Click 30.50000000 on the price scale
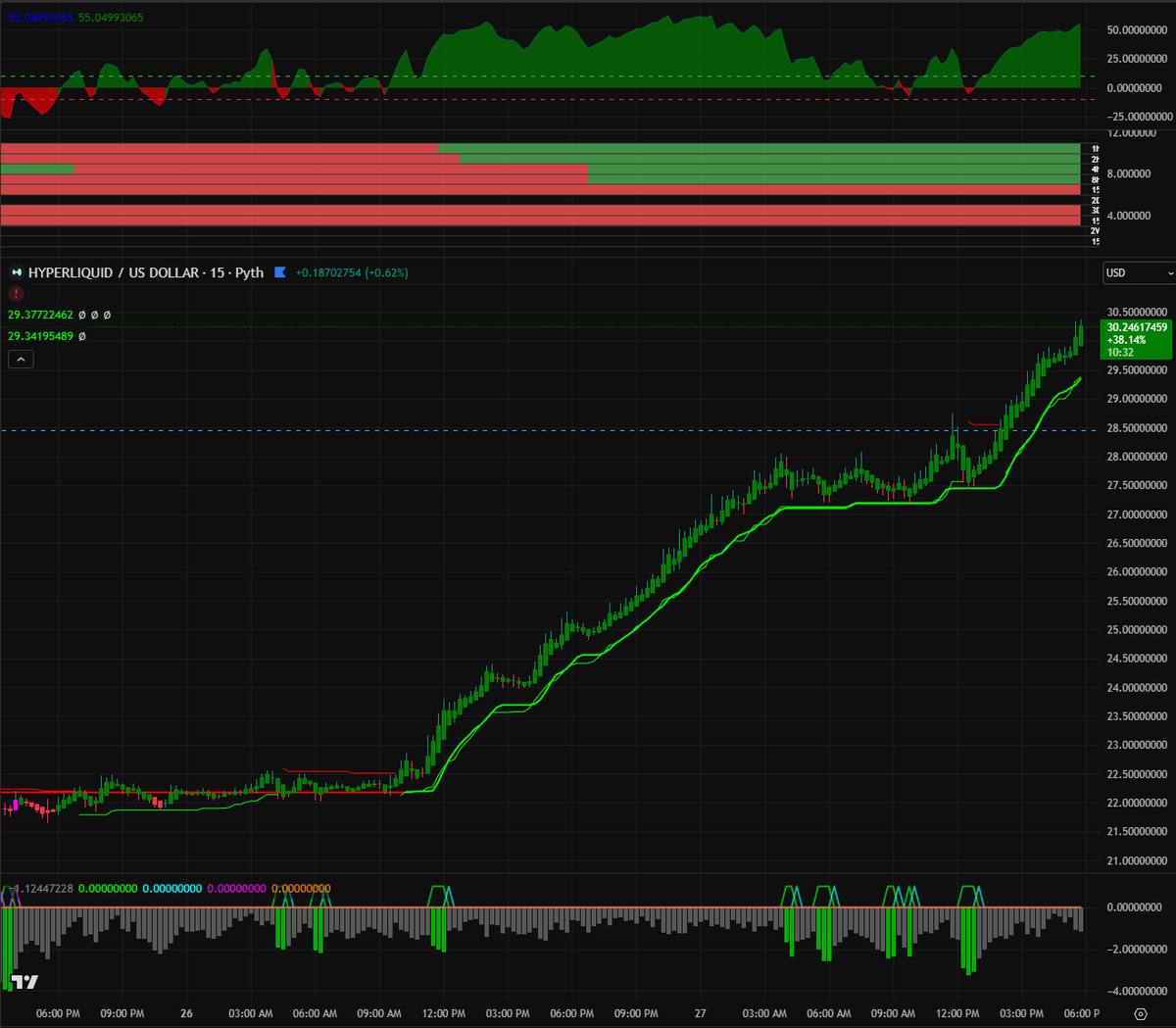 pyautogui.click(x=1137, y=313)
